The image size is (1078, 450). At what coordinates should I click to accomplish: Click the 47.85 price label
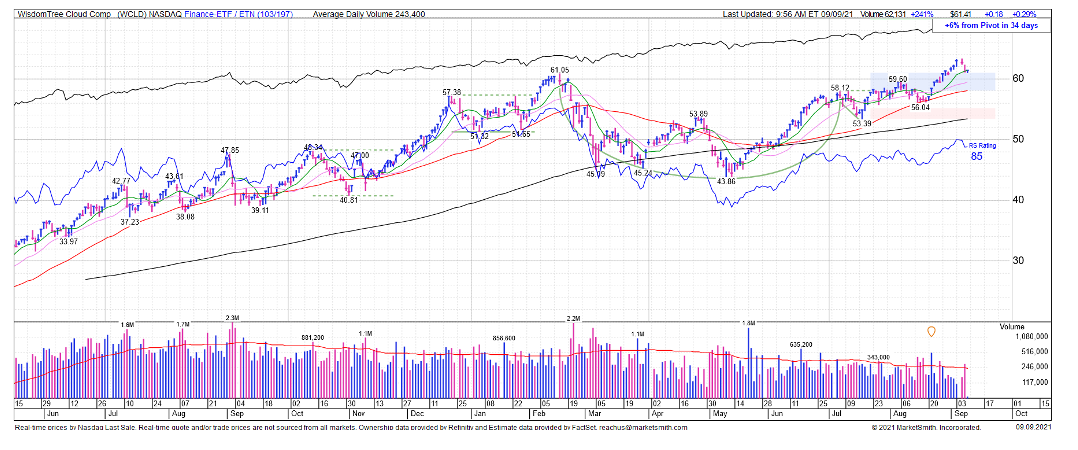pyautogui.click(x=231, y=150)
